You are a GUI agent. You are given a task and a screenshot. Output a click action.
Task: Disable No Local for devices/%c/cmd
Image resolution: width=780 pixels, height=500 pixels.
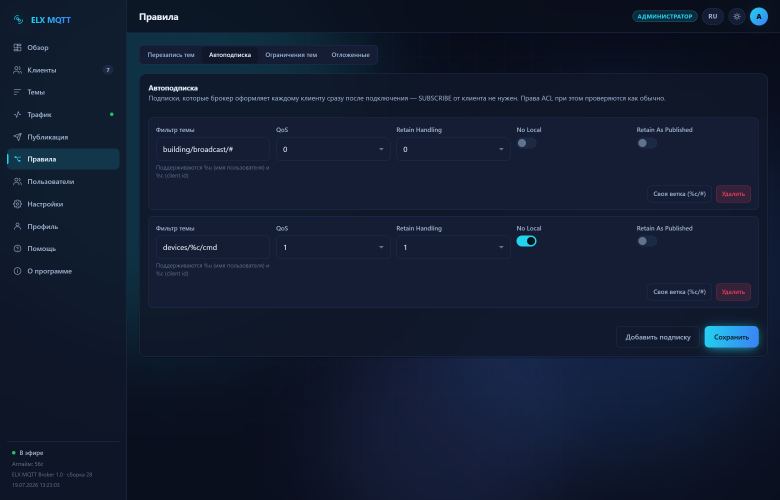(x=526, y=241)
